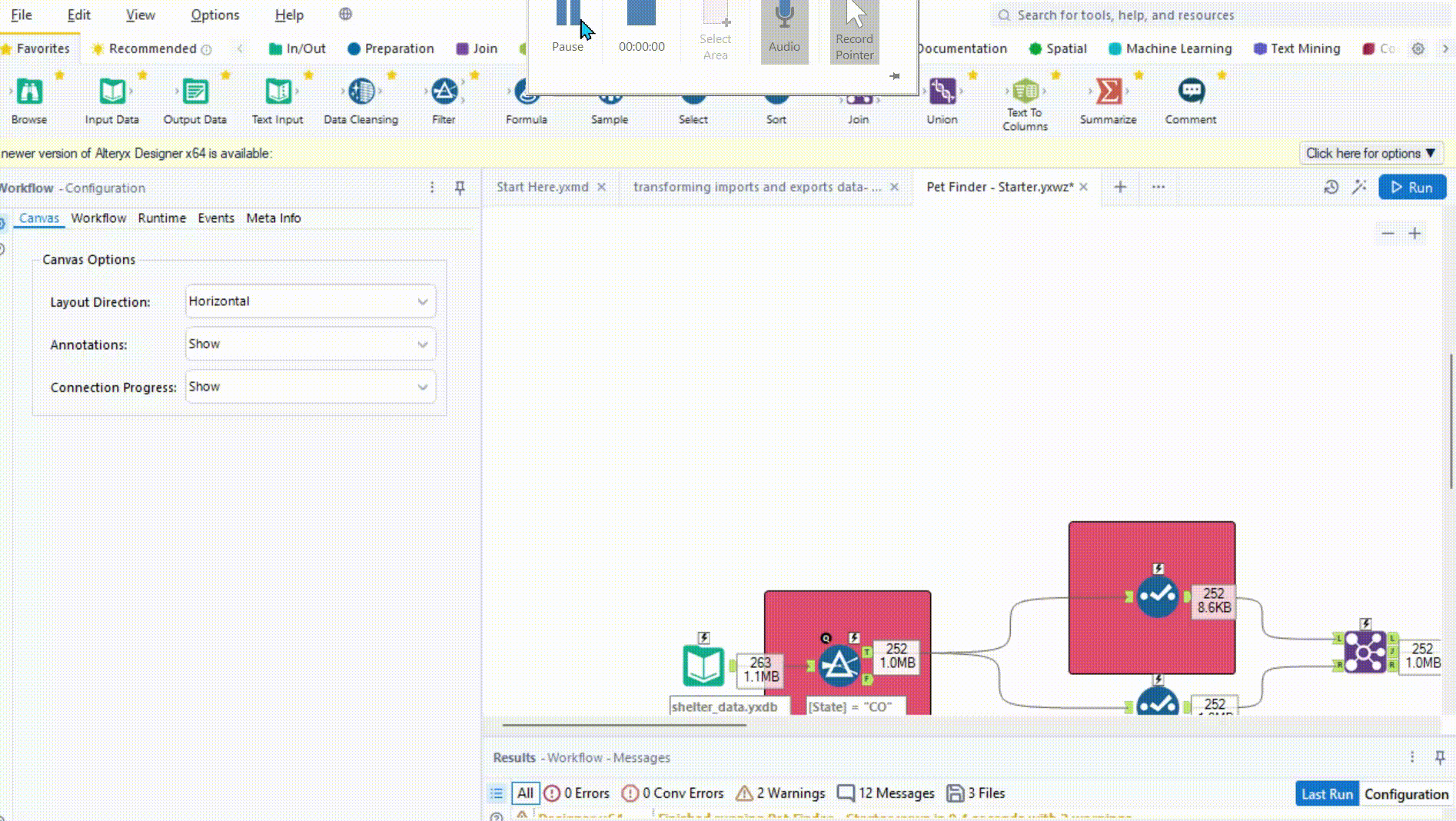Open workflow history clock icon
The width and height of the screenshot is (1456, 821).
pos(1331,187)
